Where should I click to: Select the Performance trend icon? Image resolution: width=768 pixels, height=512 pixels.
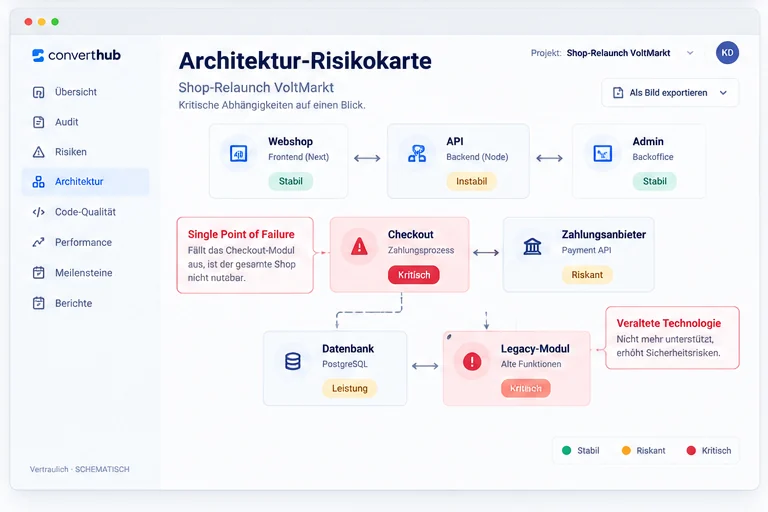(x=39, y=242)
